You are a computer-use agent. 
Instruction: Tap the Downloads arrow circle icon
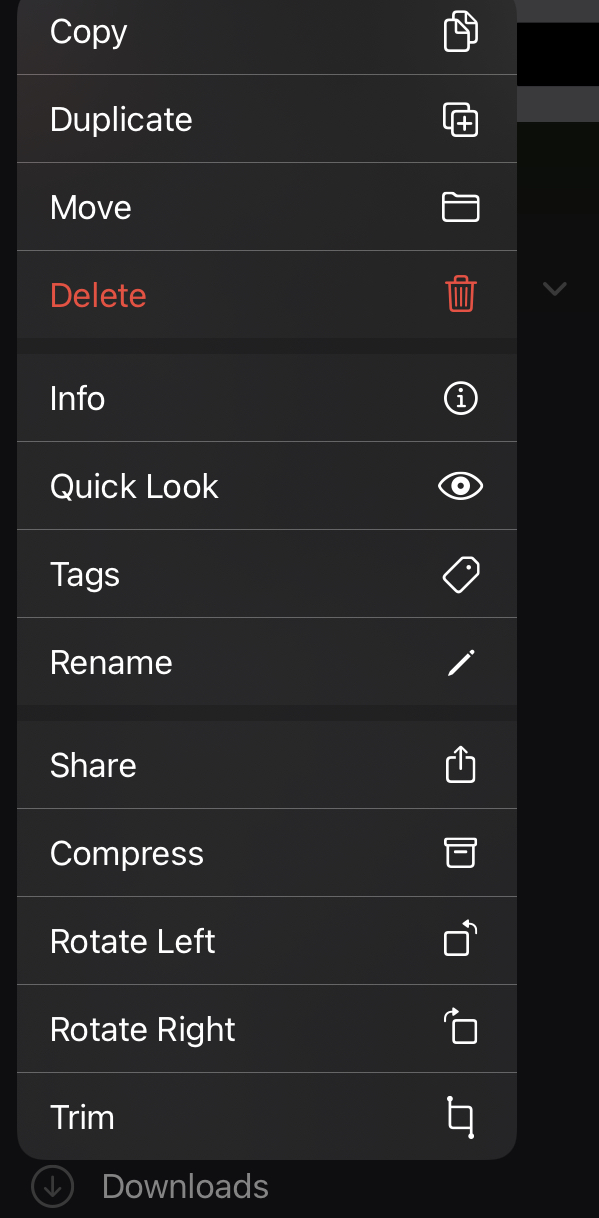click(52, 1187)
